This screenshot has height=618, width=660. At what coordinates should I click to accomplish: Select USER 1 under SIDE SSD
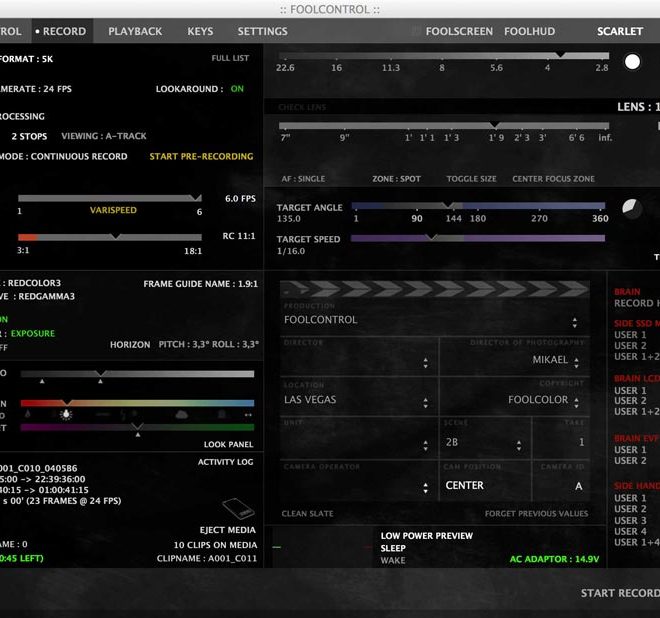click(630, 335)
